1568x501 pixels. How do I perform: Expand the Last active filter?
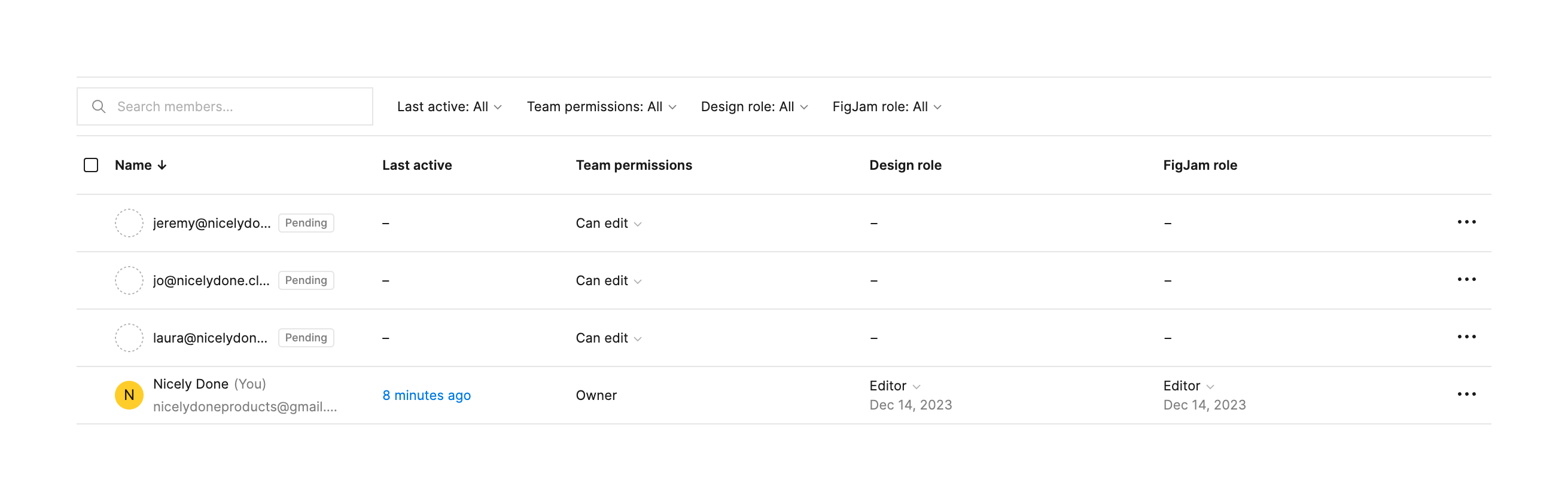tap(449, 107)
